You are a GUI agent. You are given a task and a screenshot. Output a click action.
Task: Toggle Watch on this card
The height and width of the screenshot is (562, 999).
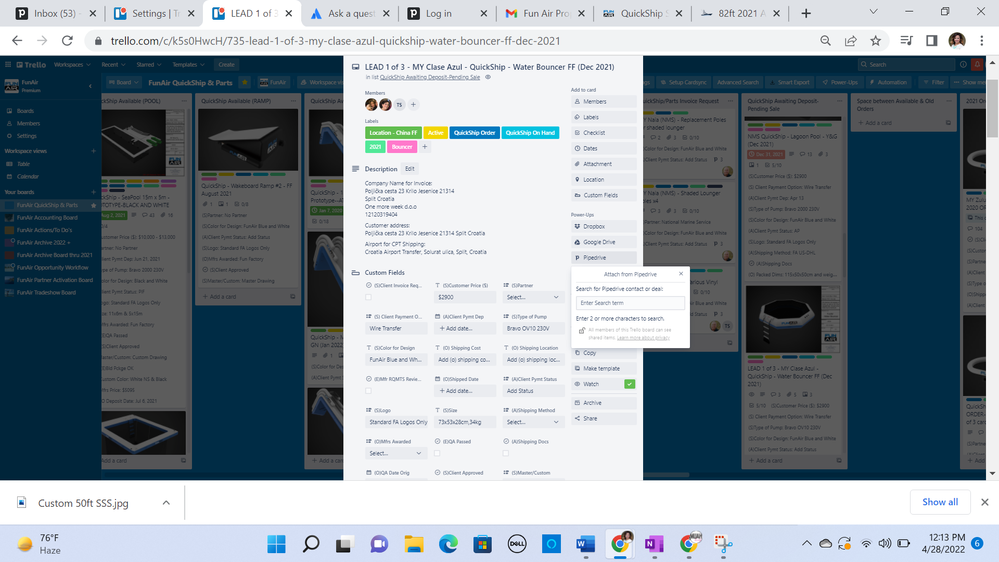coord(603,384)
